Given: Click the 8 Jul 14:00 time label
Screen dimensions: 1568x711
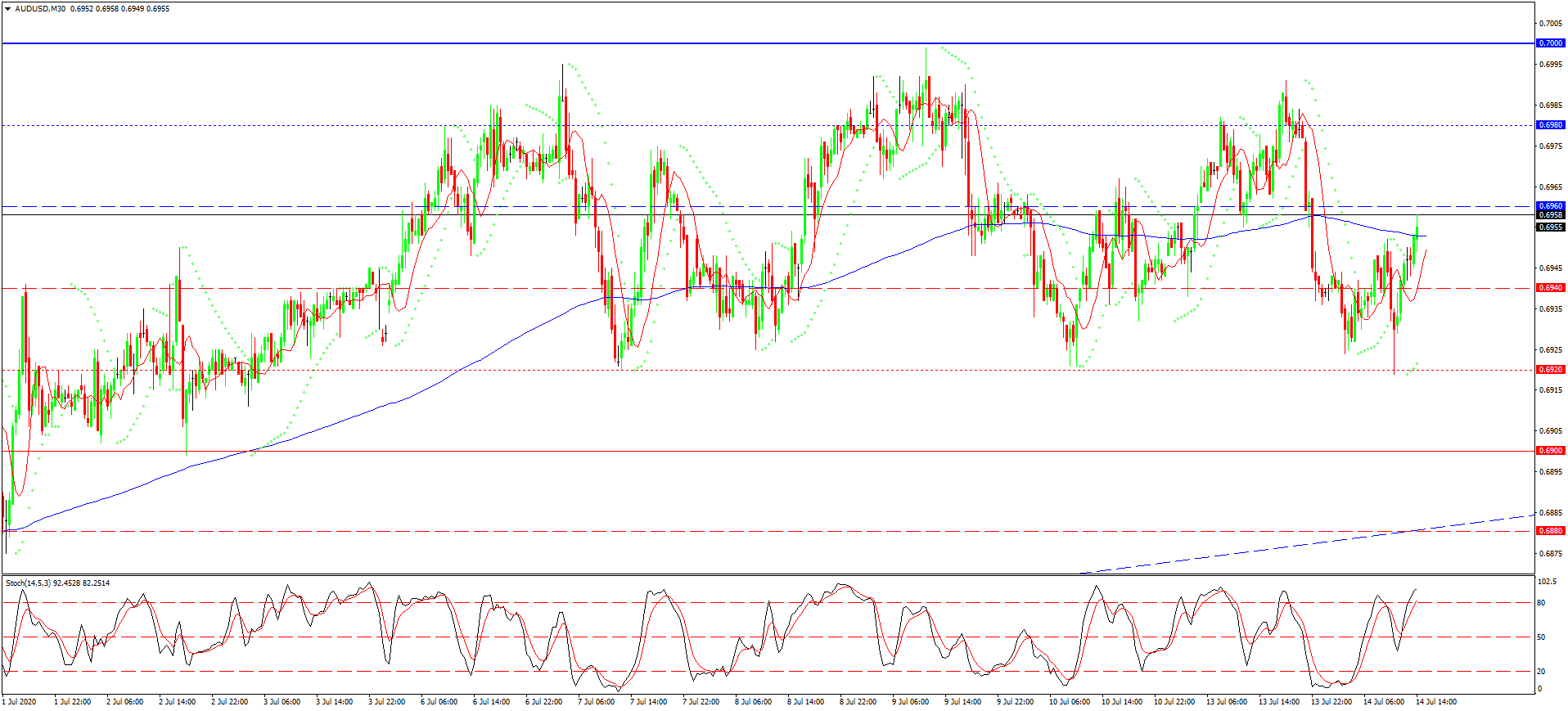Looking at the screenshot, I should tap(805, 702).
